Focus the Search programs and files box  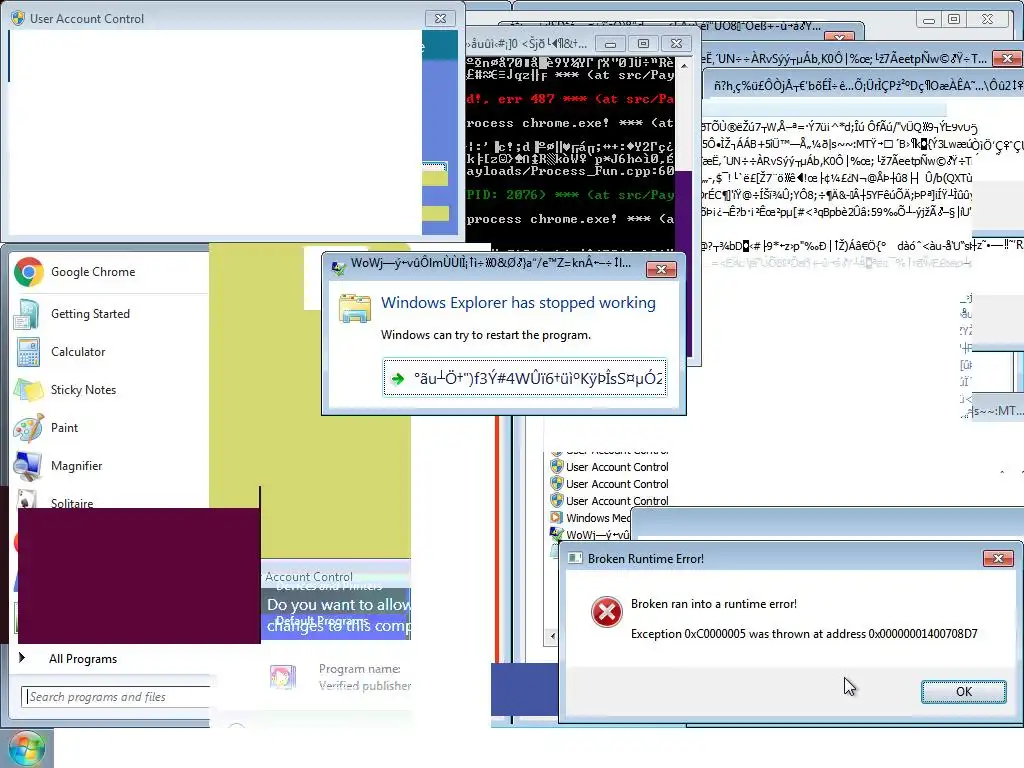pos(116,697)
